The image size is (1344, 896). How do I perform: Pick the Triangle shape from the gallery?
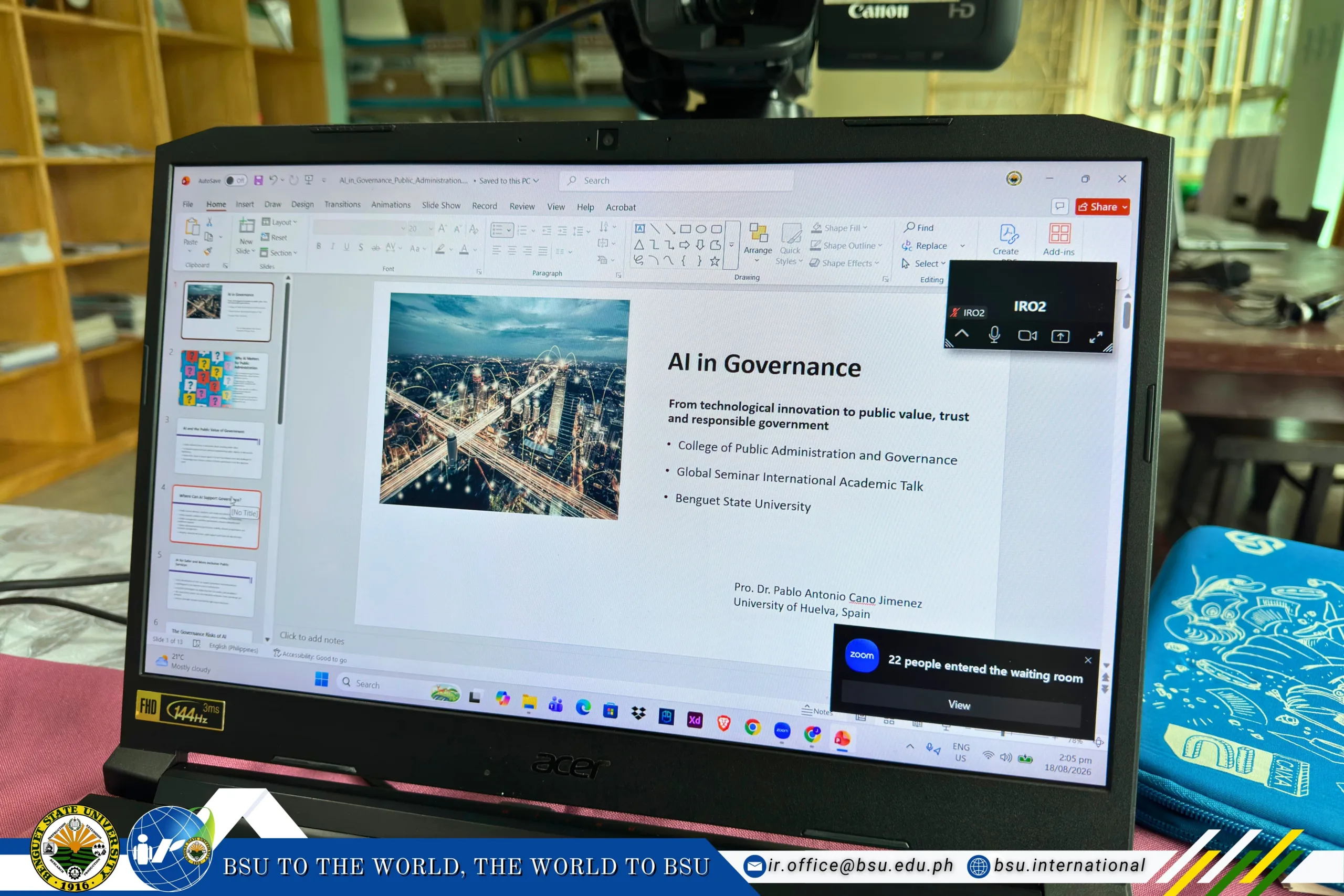click(639, 245)
